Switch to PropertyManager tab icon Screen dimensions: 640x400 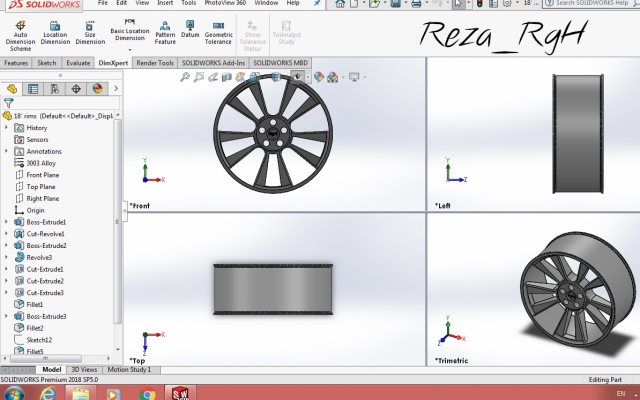(33, 89)
